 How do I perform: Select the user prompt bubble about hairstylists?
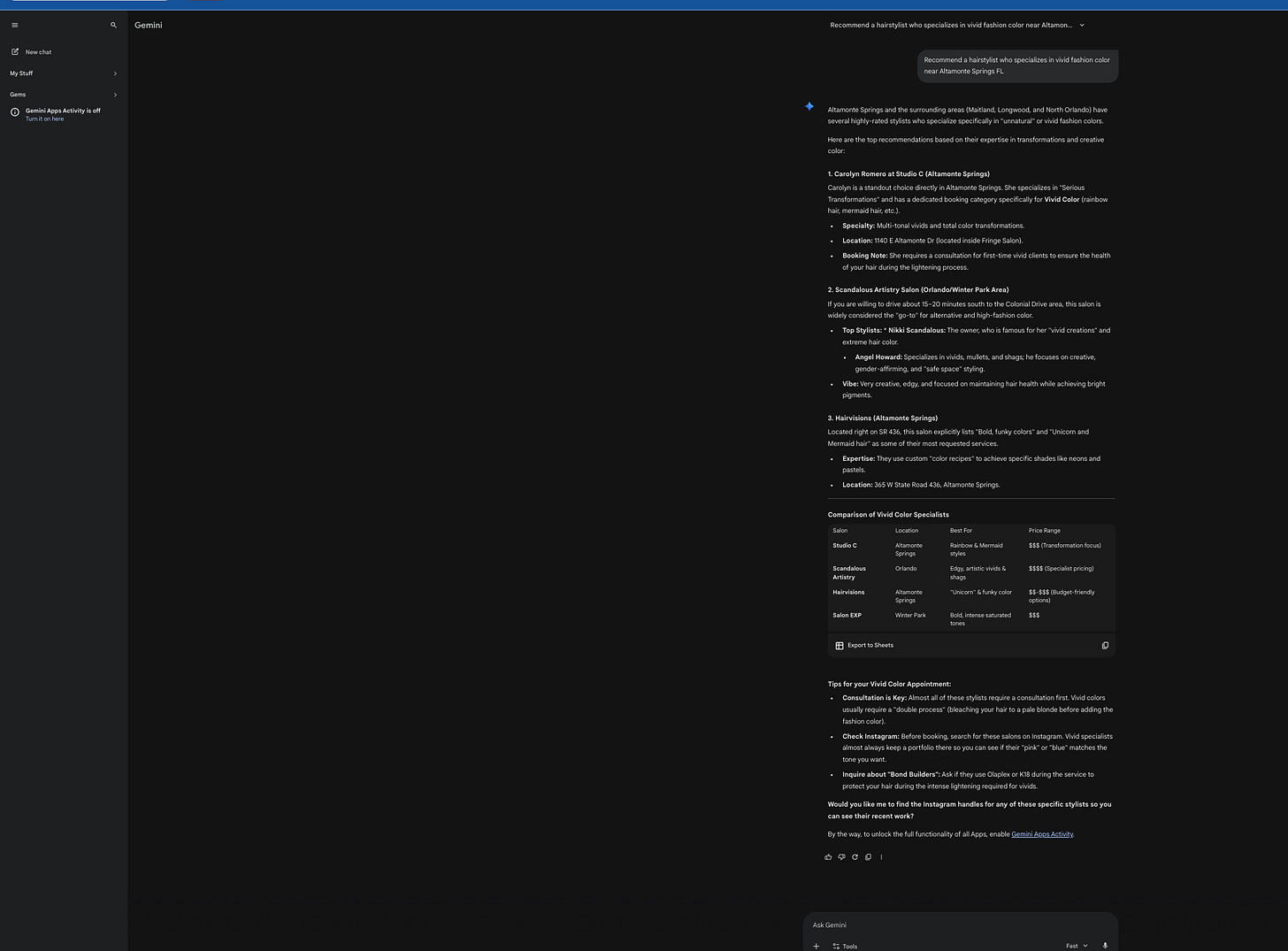(x=1017, y=65)
